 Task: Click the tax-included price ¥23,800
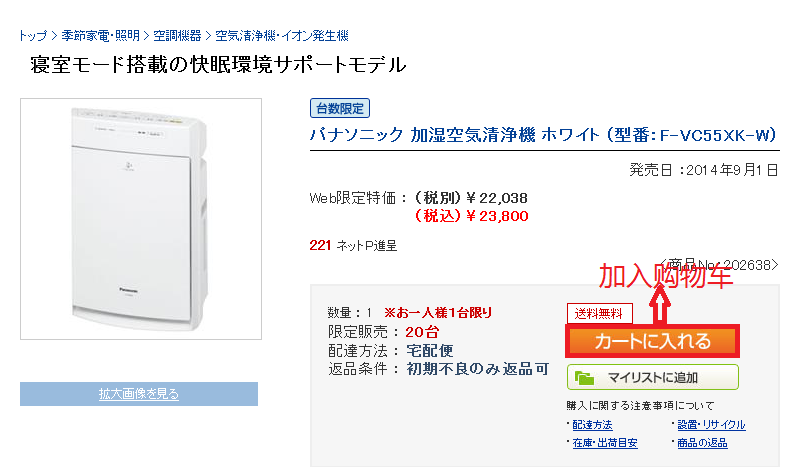point(470,215)
